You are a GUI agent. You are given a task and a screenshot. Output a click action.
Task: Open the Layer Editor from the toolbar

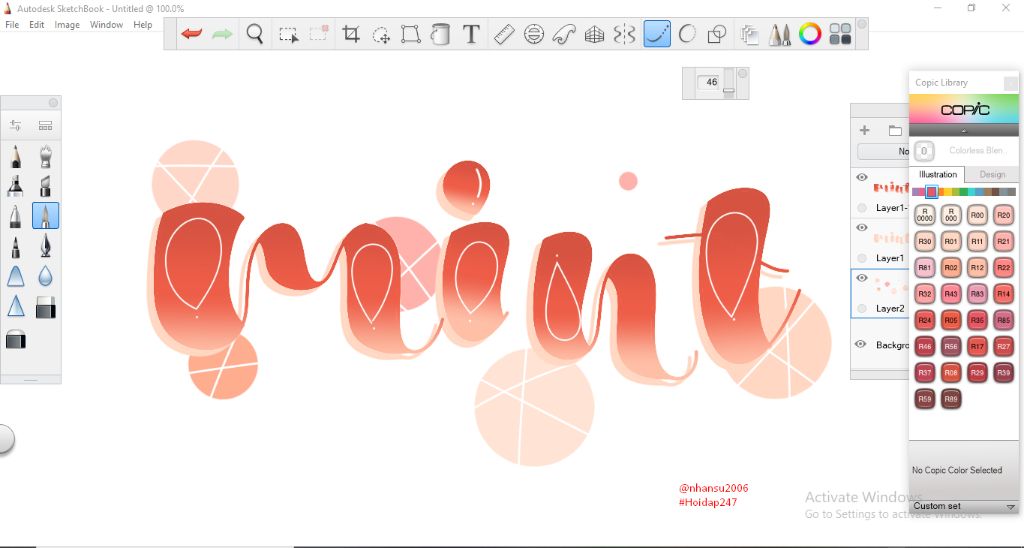(x=750, y=34)
